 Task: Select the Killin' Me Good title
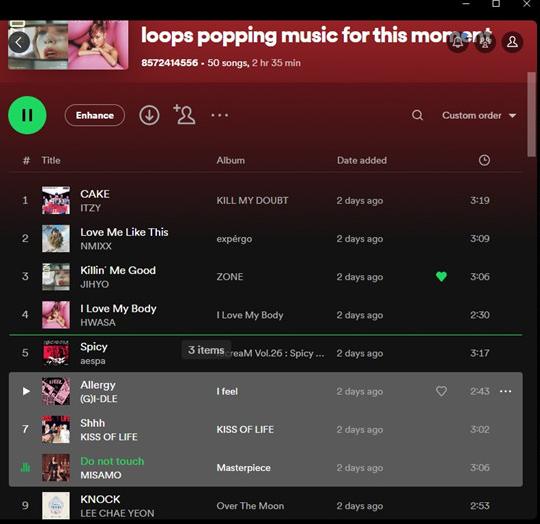(118, 270)
